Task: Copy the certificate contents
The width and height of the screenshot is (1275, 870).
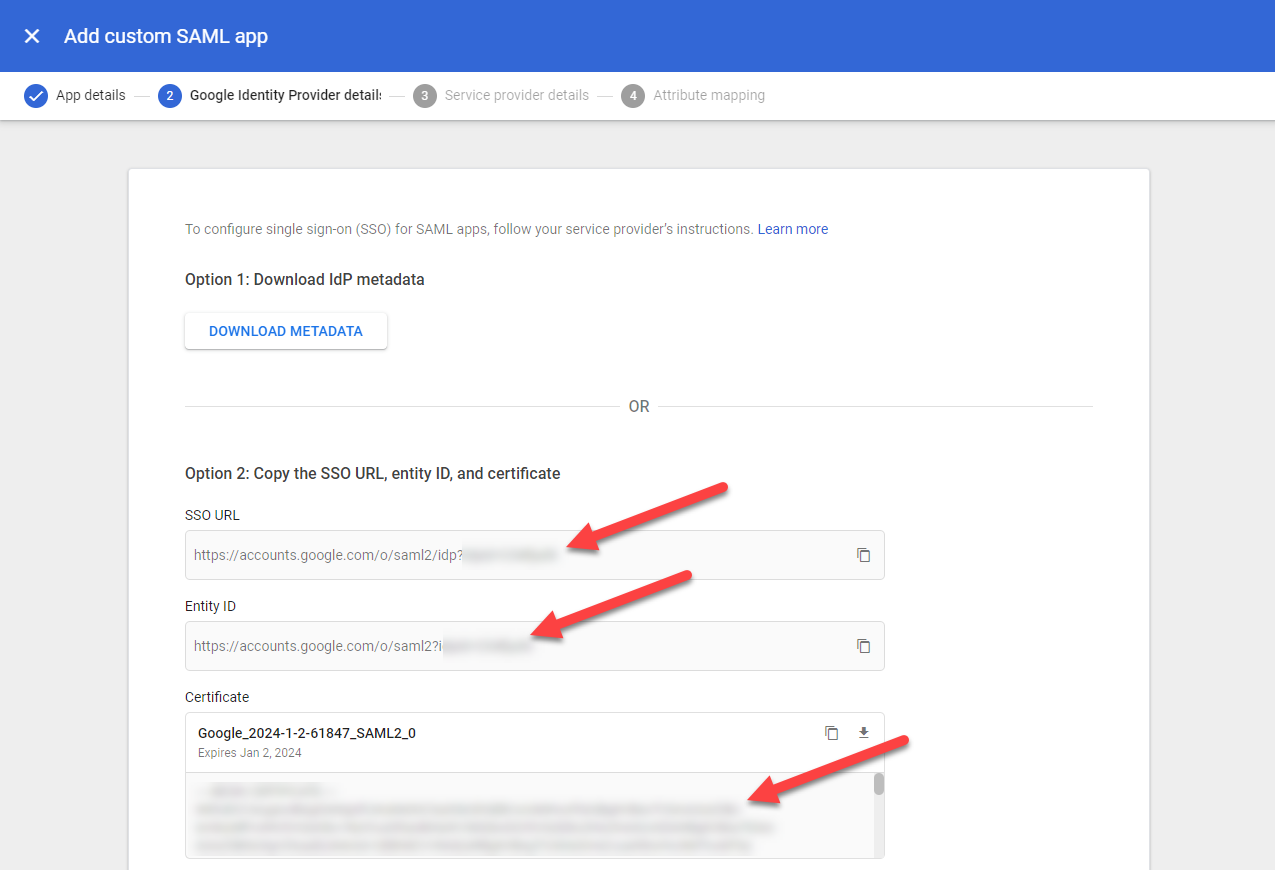Action: pos(831,733)
